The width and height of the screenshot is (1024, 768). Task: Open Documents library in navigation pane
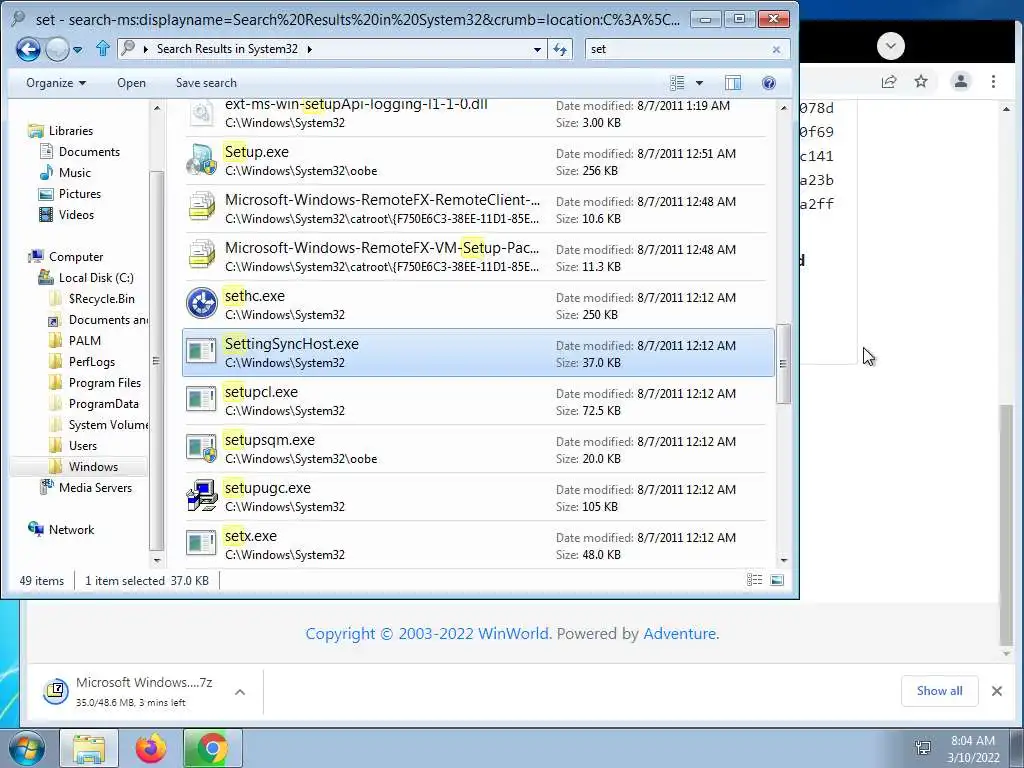89,152
